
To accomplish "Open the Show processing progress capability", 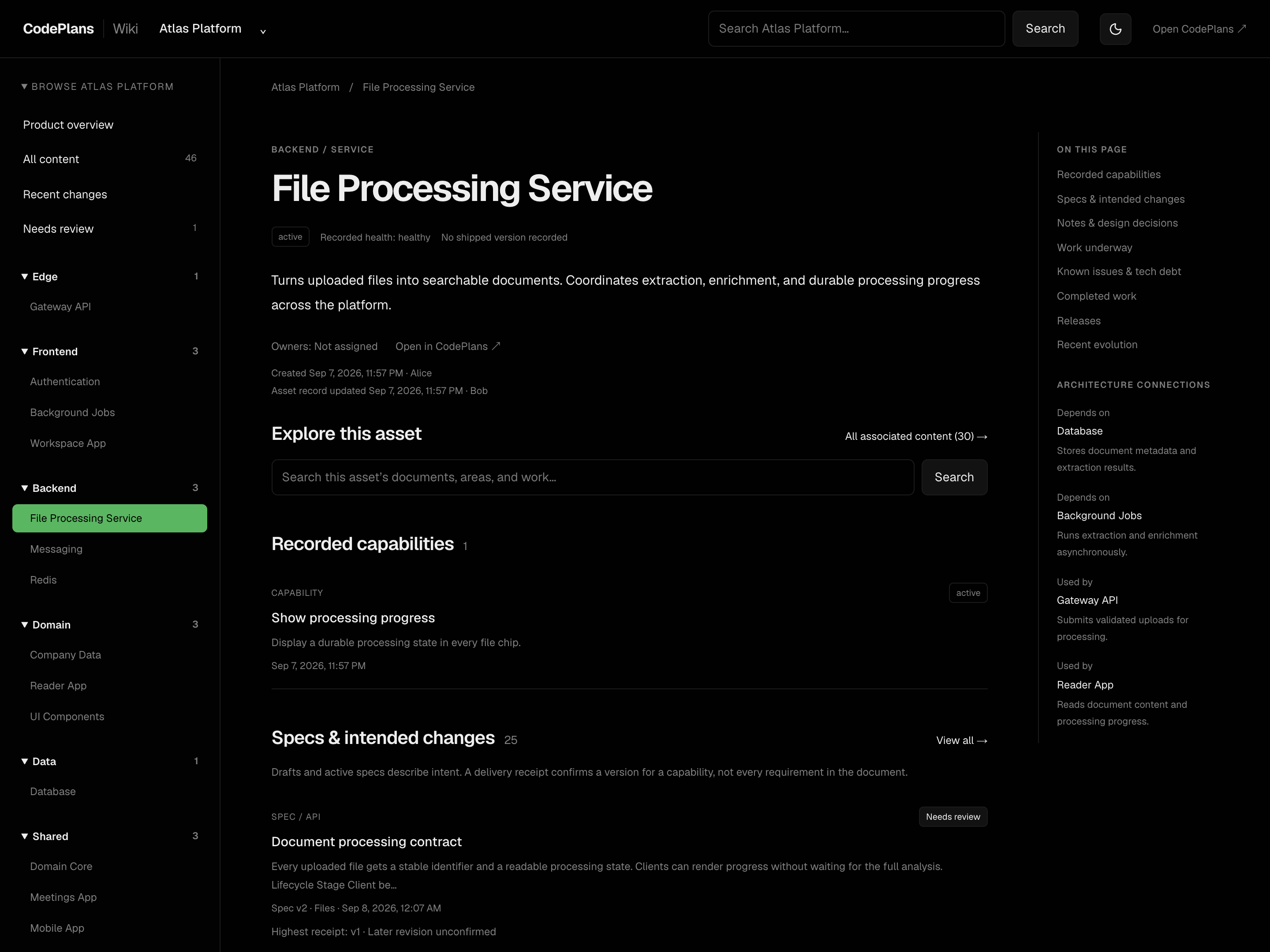I will click(x=353, y=617).
